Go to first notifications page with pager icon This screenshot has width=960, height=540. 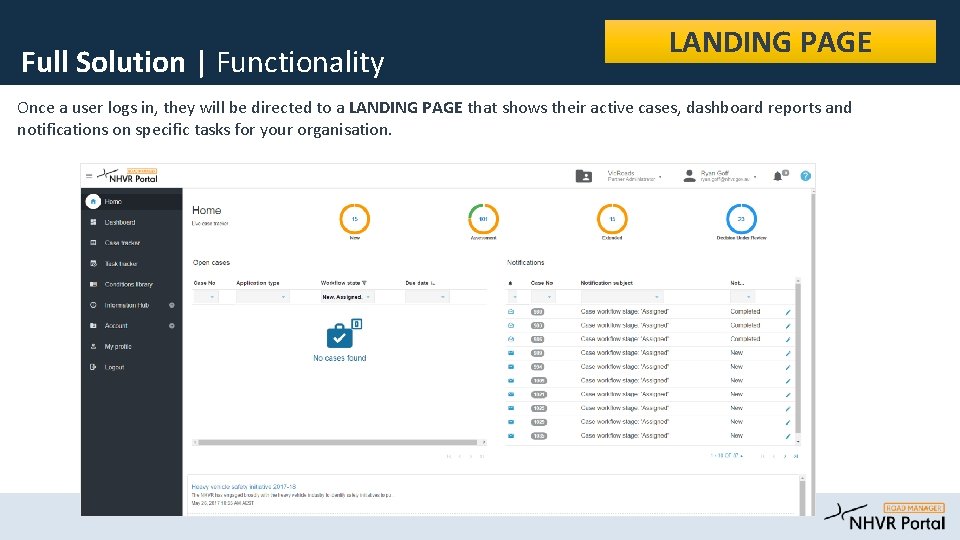pos(762,456)
